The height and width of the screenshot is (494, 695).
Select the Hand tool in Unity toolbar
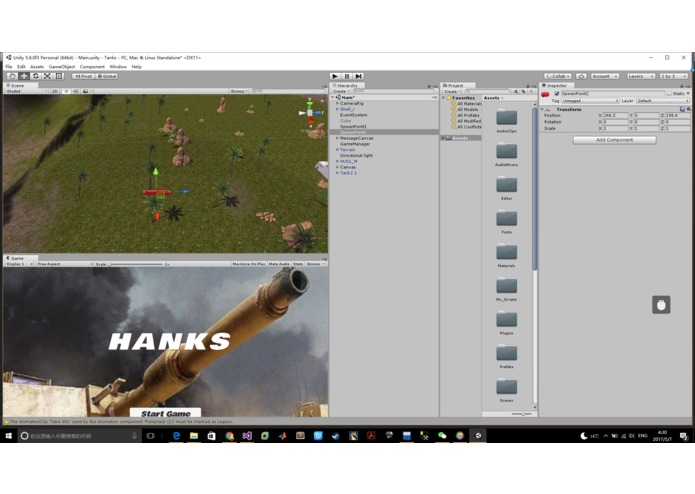[x=12, y=76]
